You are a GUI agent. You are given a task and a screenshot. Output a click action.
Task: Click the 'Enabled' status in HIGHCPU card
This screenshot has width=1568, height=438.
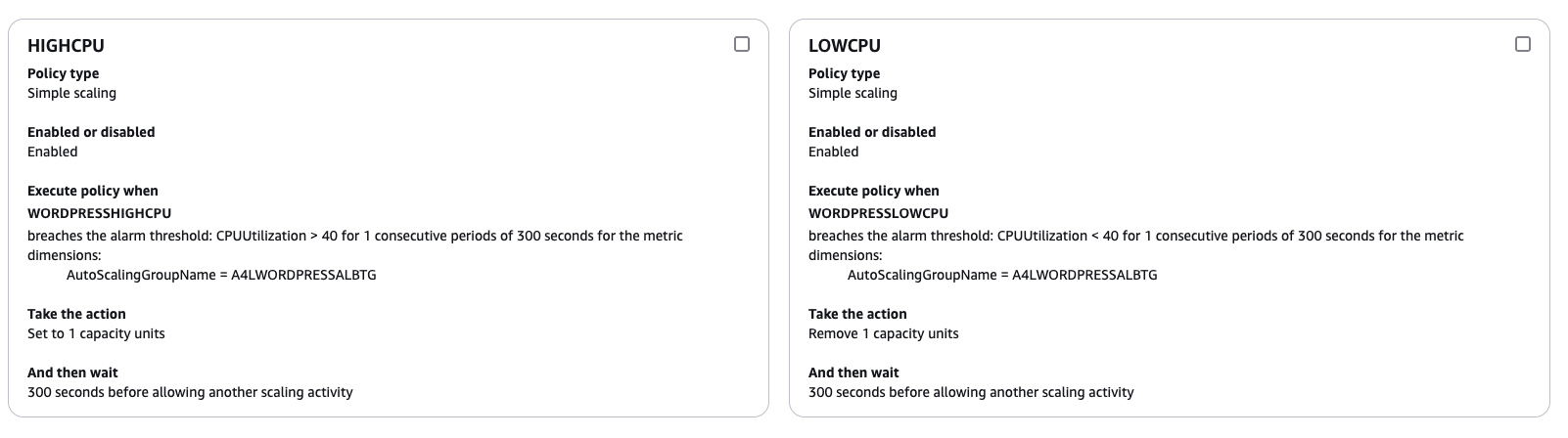[52, 152]
